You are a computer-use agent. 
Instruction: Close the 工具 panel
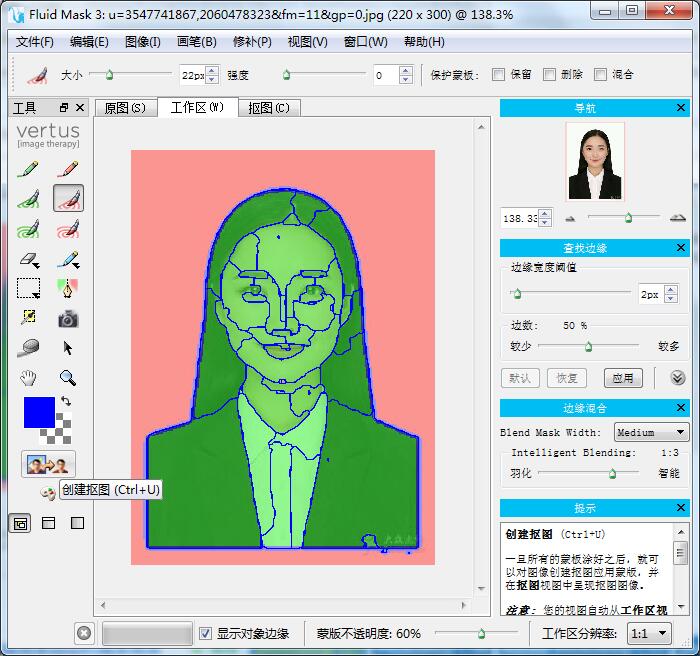point(80,108)
